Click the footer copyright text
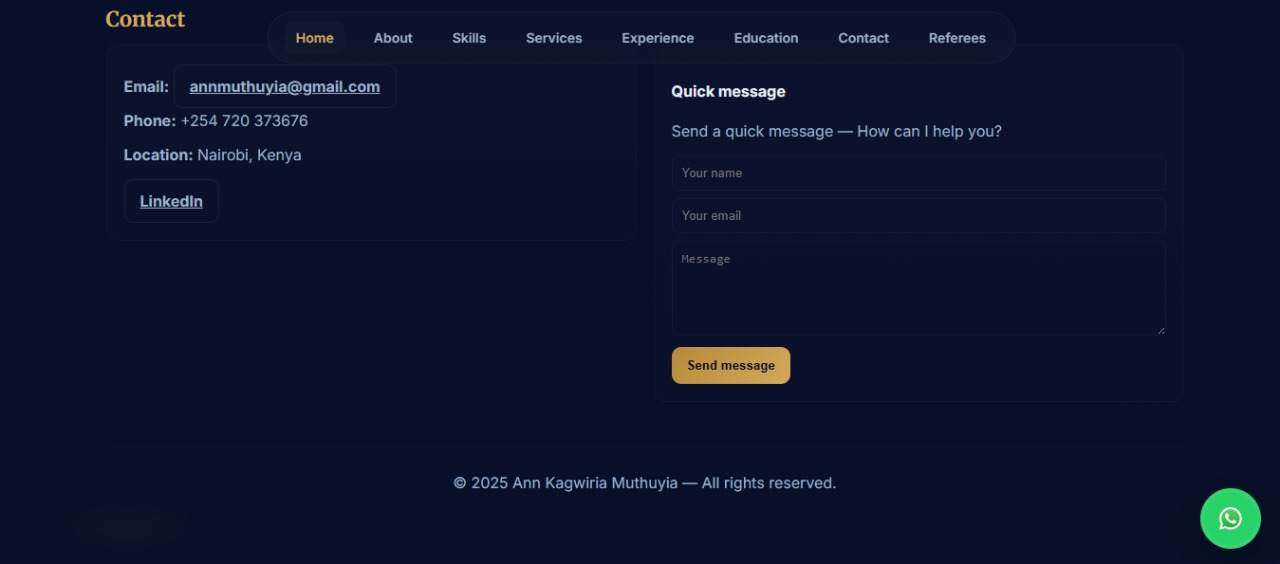 pyautogui.click(x=644, y=483)
